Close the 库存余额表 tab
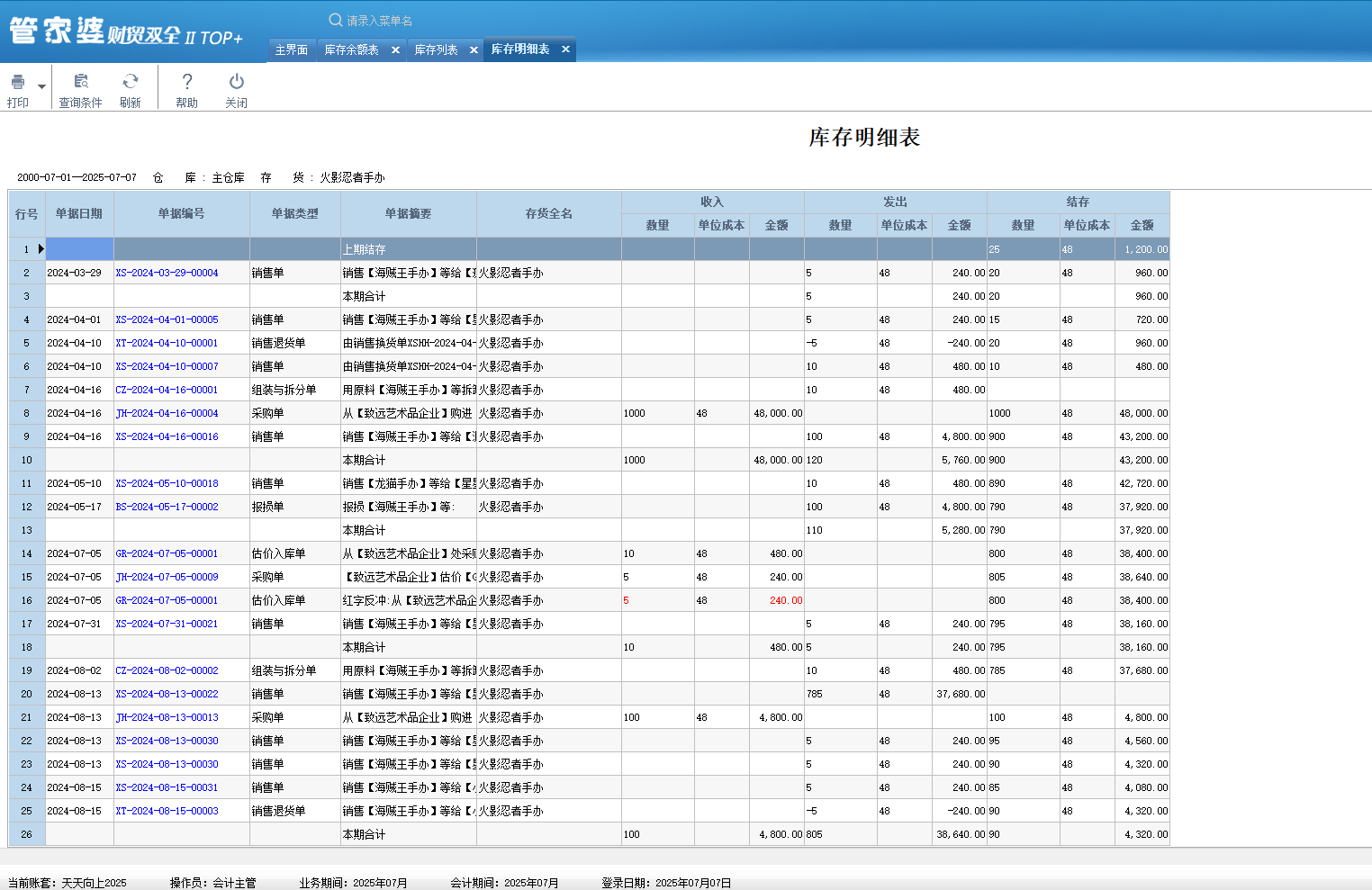 [x=395, y=50]
